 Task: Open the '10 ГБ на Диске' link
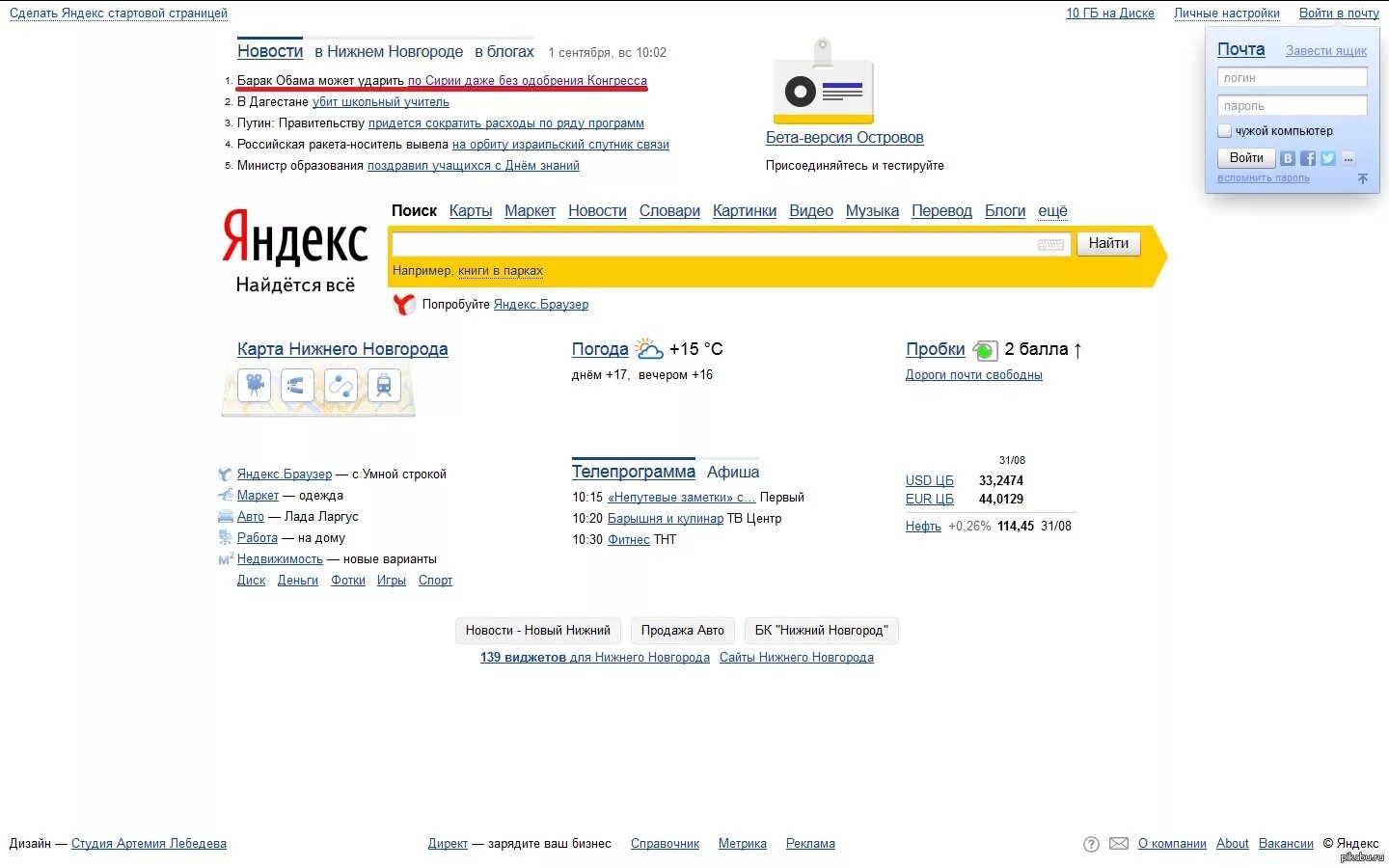point(1110,14)
